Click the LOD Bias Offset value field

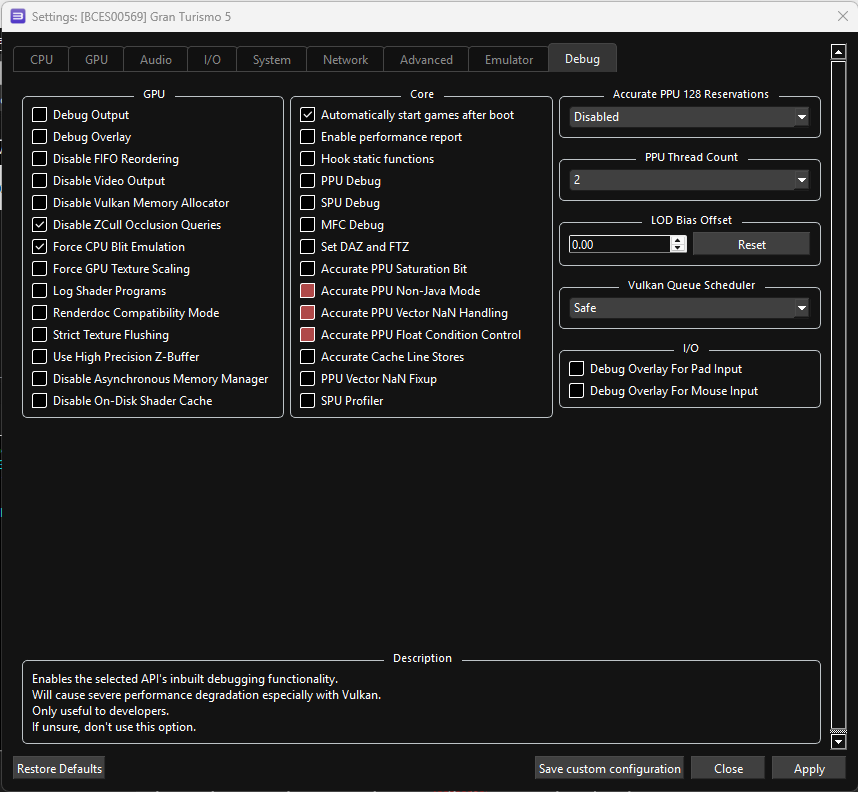(x=618, y=244)
